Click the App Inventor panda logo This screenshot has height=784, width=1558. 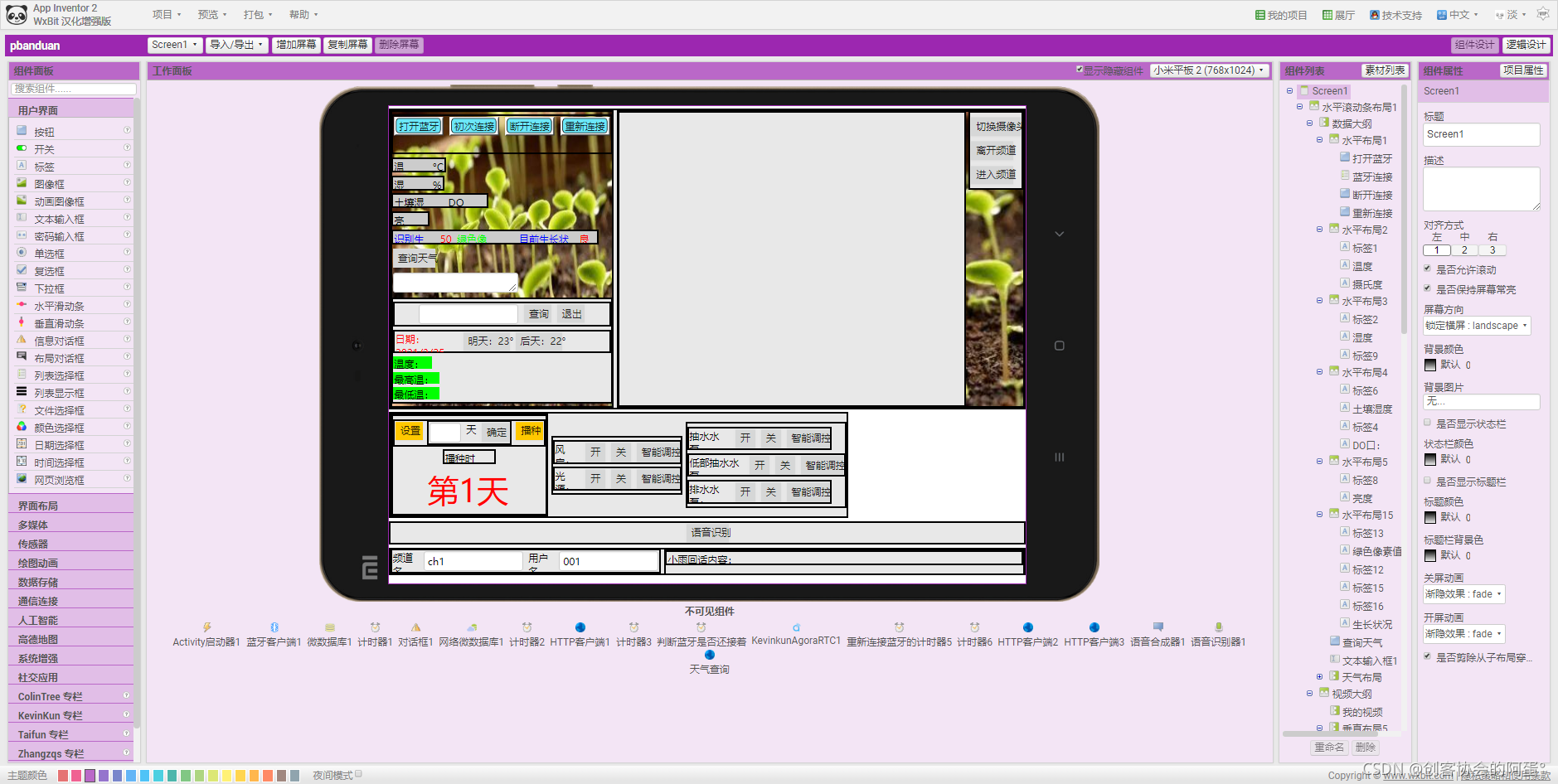point(16,14)
